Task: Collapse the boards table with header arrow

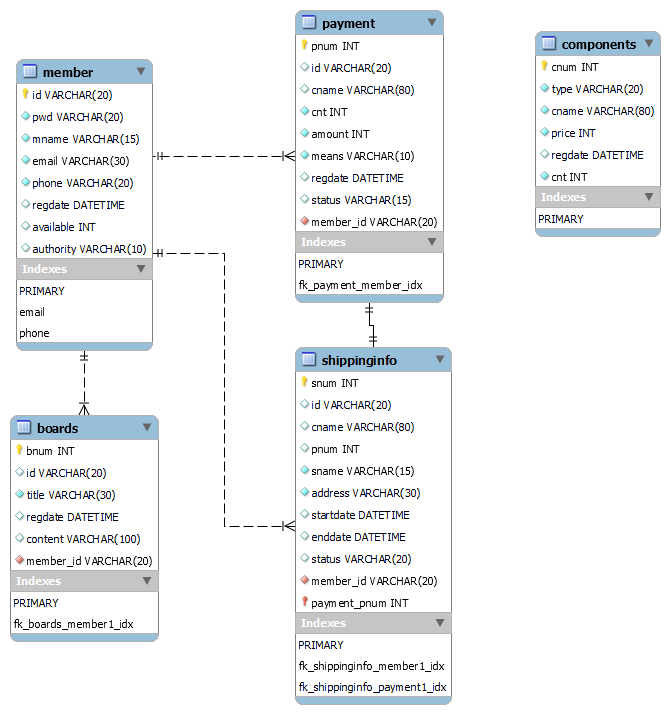Action: pos(147,427)
